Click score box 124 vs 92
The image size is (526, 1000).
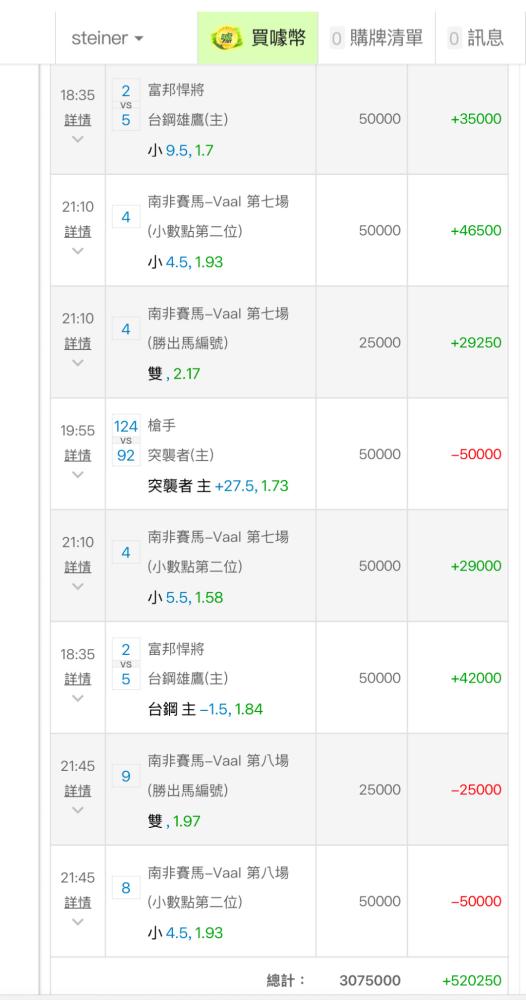126,440
